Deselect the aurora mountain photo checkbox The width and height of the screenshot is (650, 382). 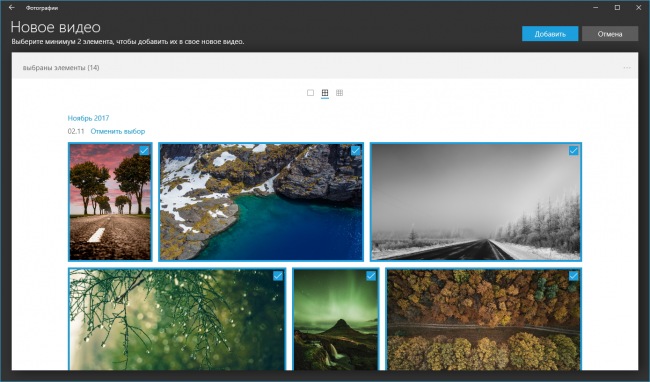tap(371, 276)
